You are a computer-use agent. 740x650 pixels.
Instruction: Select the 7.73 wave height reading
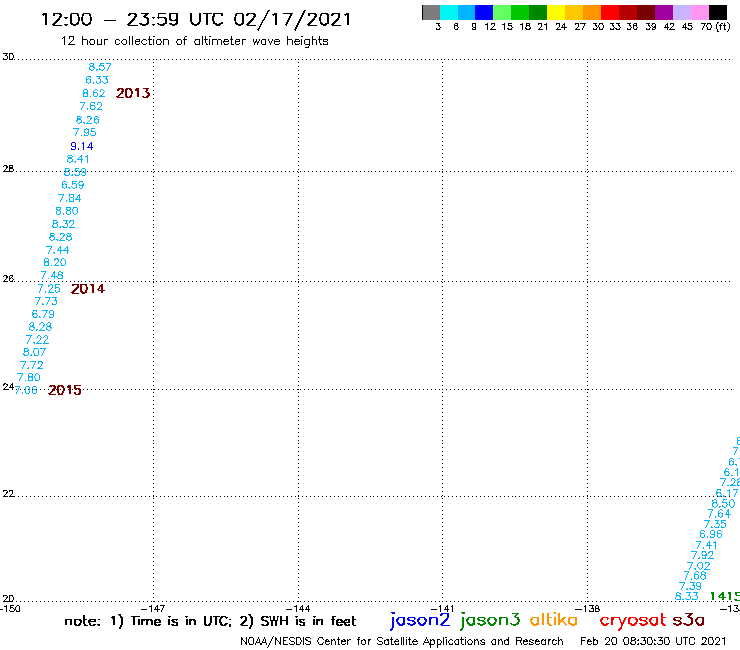pyautogui.click(x=46, y=301)
